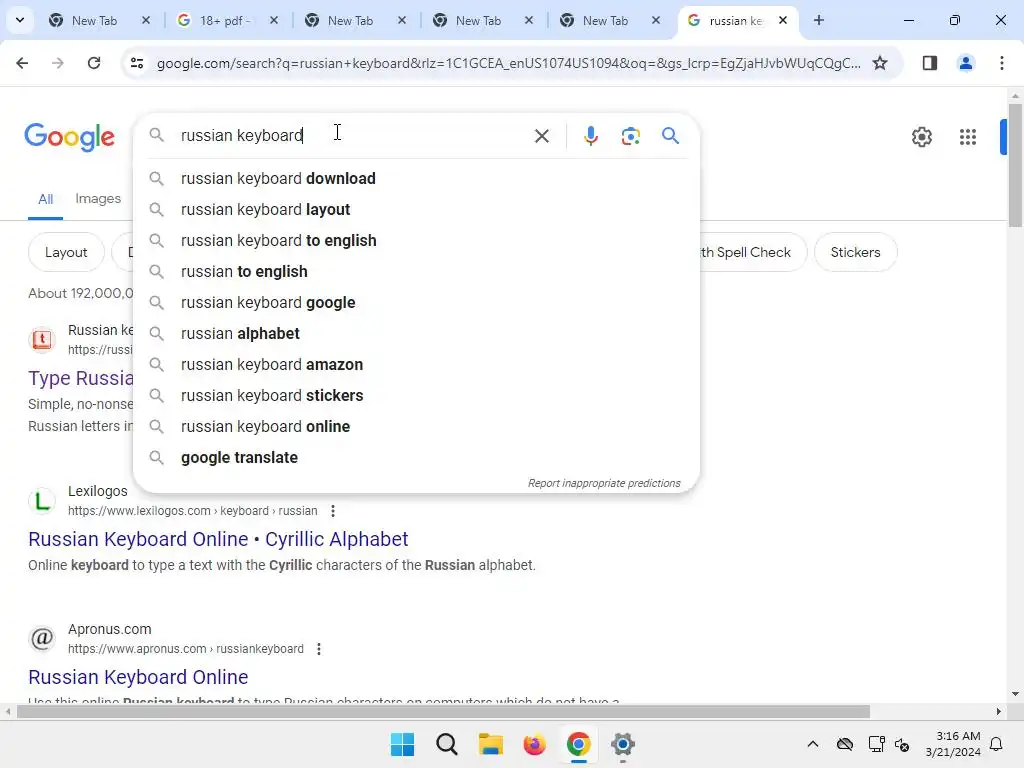Choose suggestion russian to english
The width and height of the screenshot is (1024, 768).
[416, 272]
